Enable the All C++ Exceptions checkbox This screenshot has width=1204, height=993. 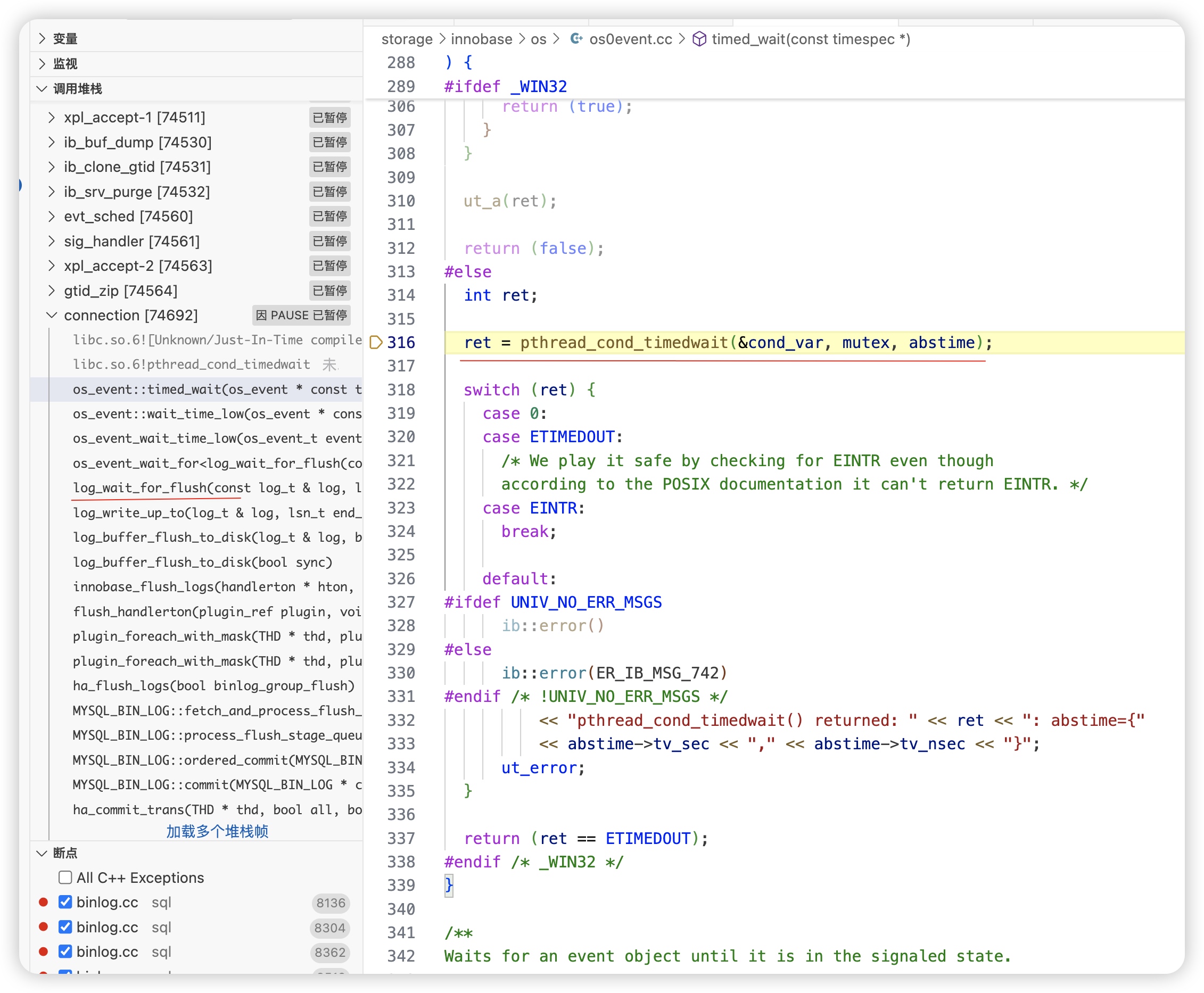(65, 878)
